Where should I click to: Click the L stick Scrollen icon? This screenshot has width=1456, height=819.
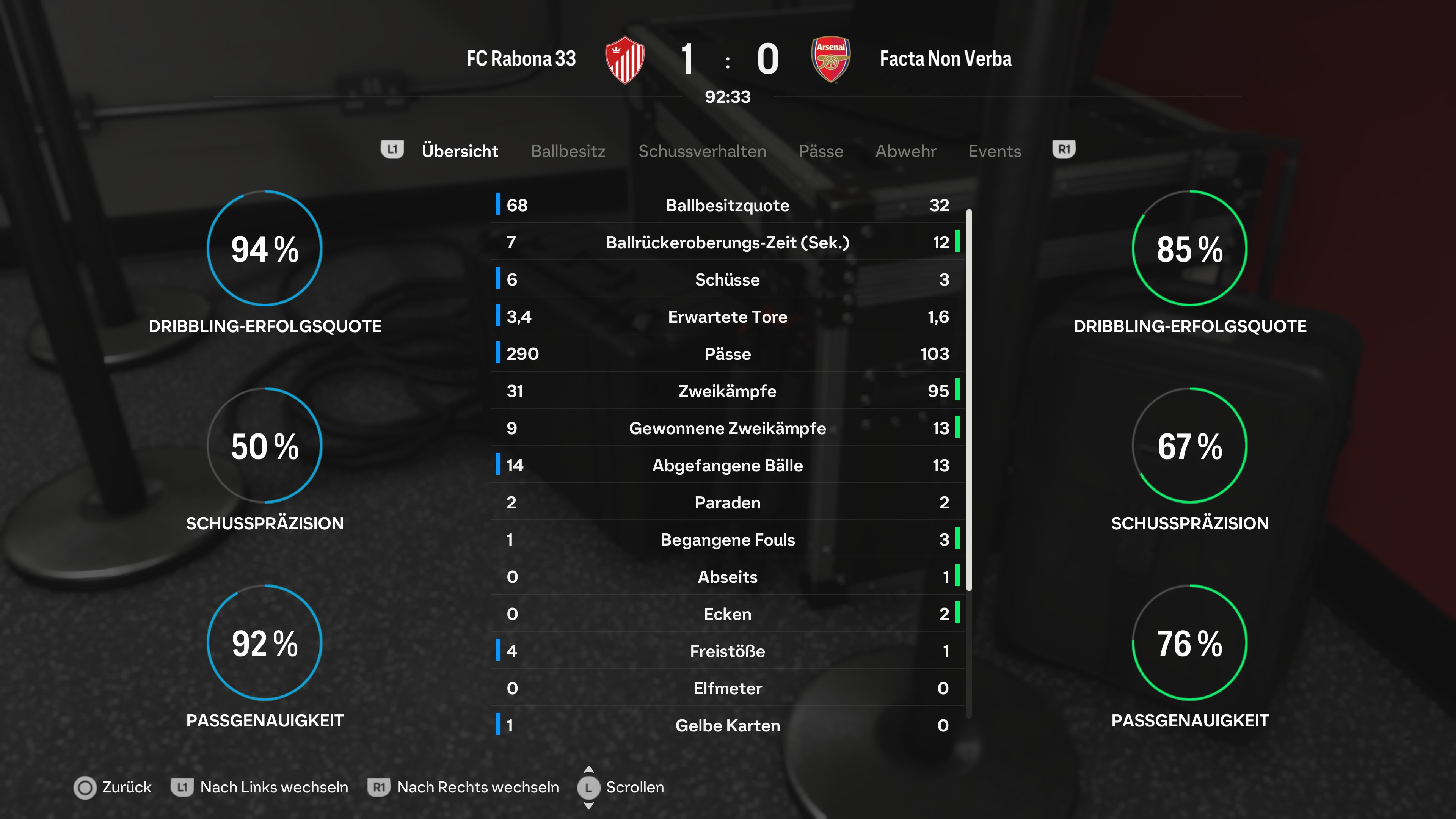point(588,788)
